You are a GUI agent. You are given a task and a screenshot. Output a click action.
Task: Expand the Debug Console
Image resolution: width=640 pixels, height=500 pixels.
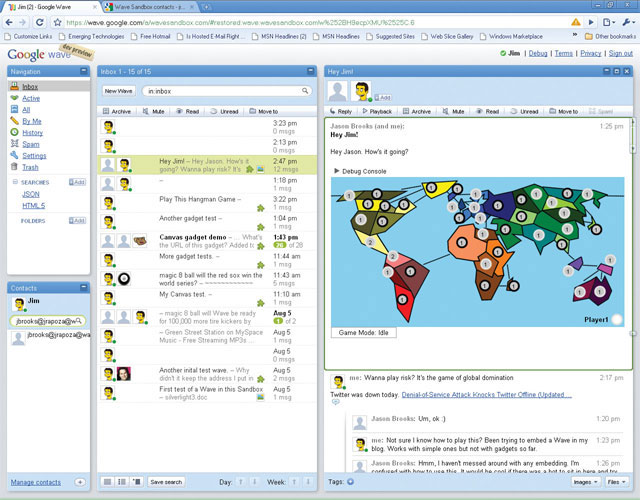(337, 171)
